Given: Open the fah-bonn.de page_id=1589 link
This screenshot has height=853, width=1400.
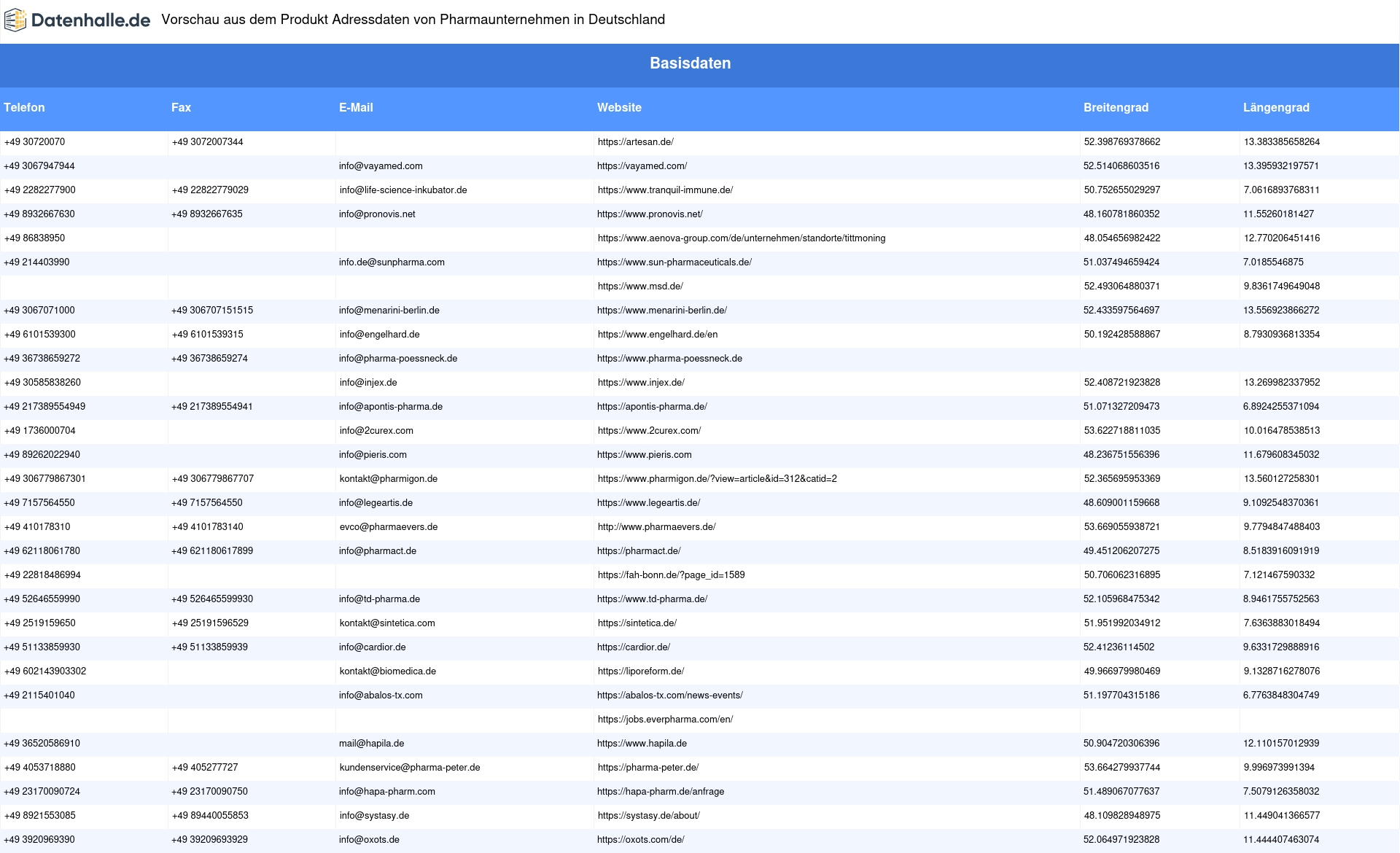Looking at the screenshot, I should 671,575.
